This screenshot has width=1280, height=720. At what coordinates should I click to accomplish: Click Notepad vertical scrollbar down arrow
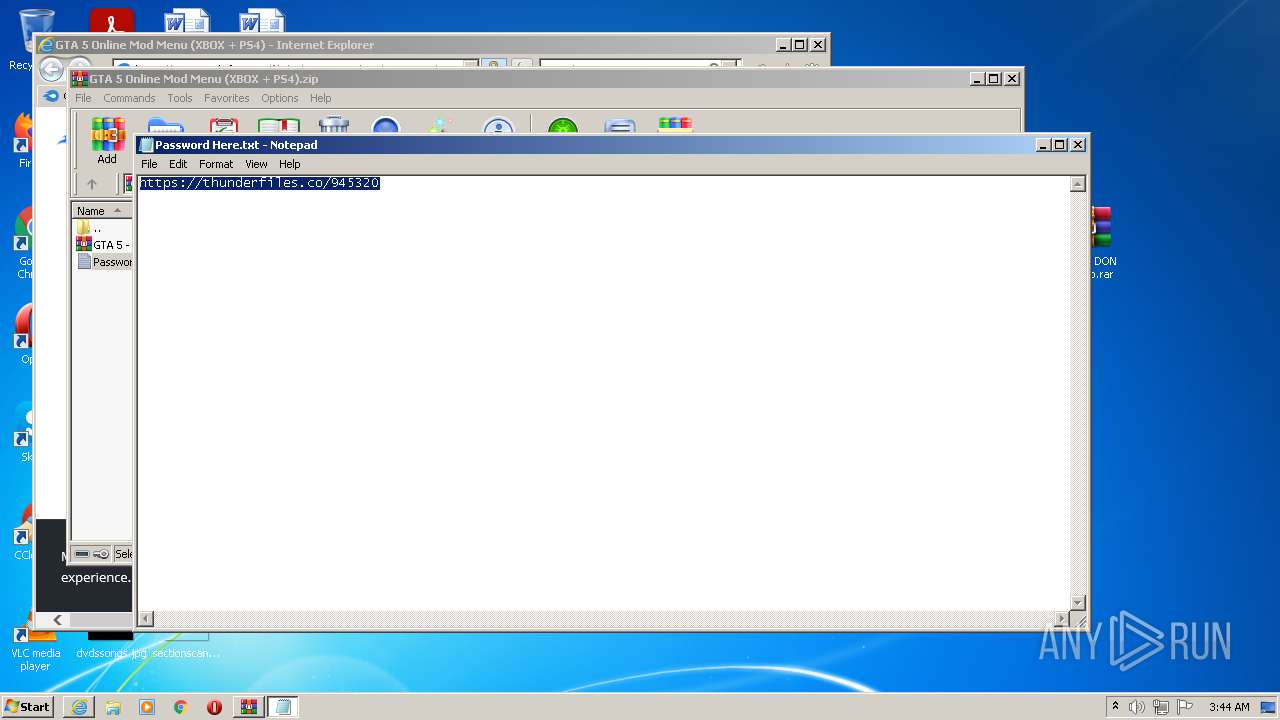pyautogui.click(x=1077, y=603)
